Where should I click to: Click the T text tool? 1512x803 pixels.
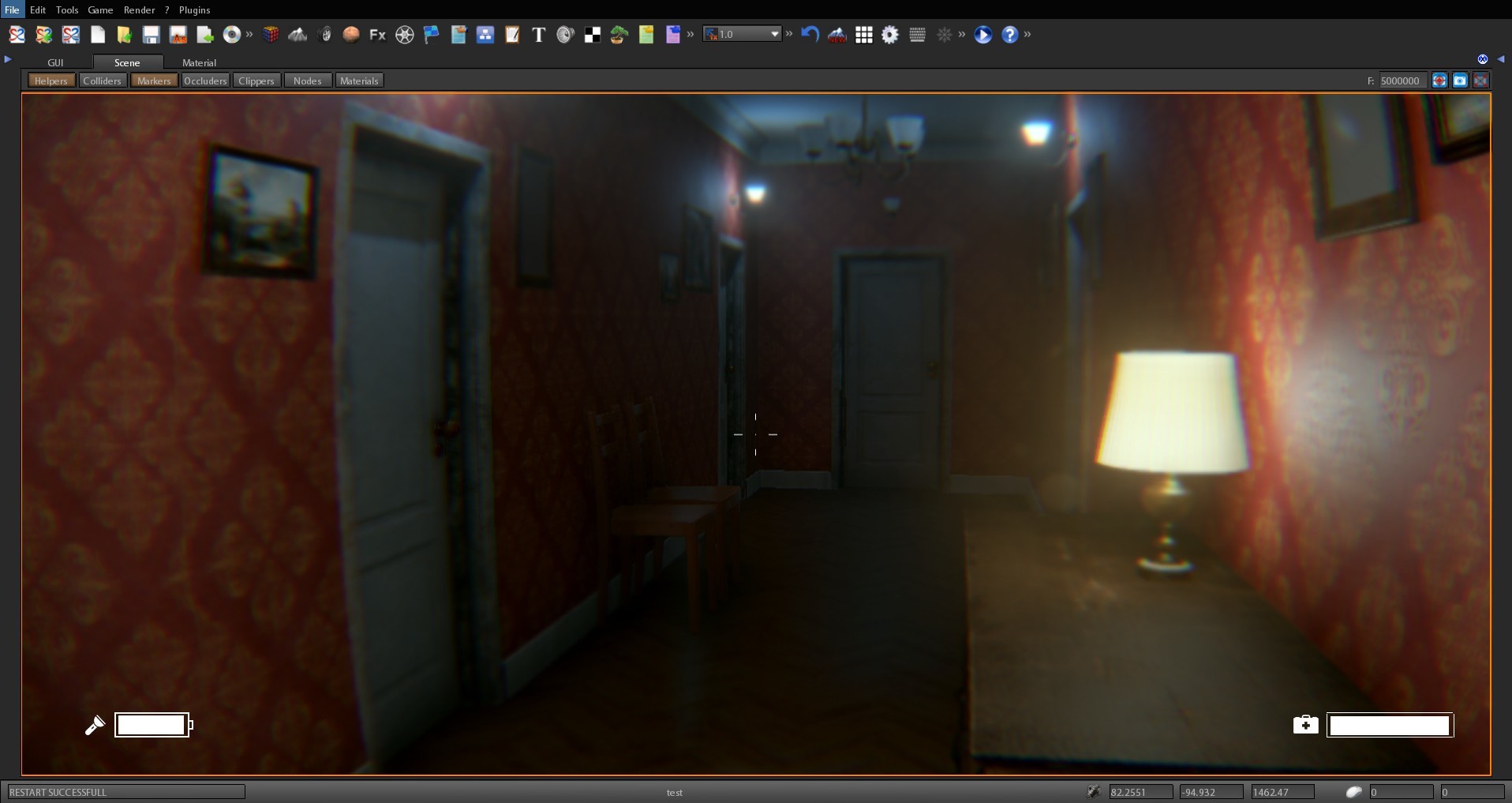click(x=540, y=34)
